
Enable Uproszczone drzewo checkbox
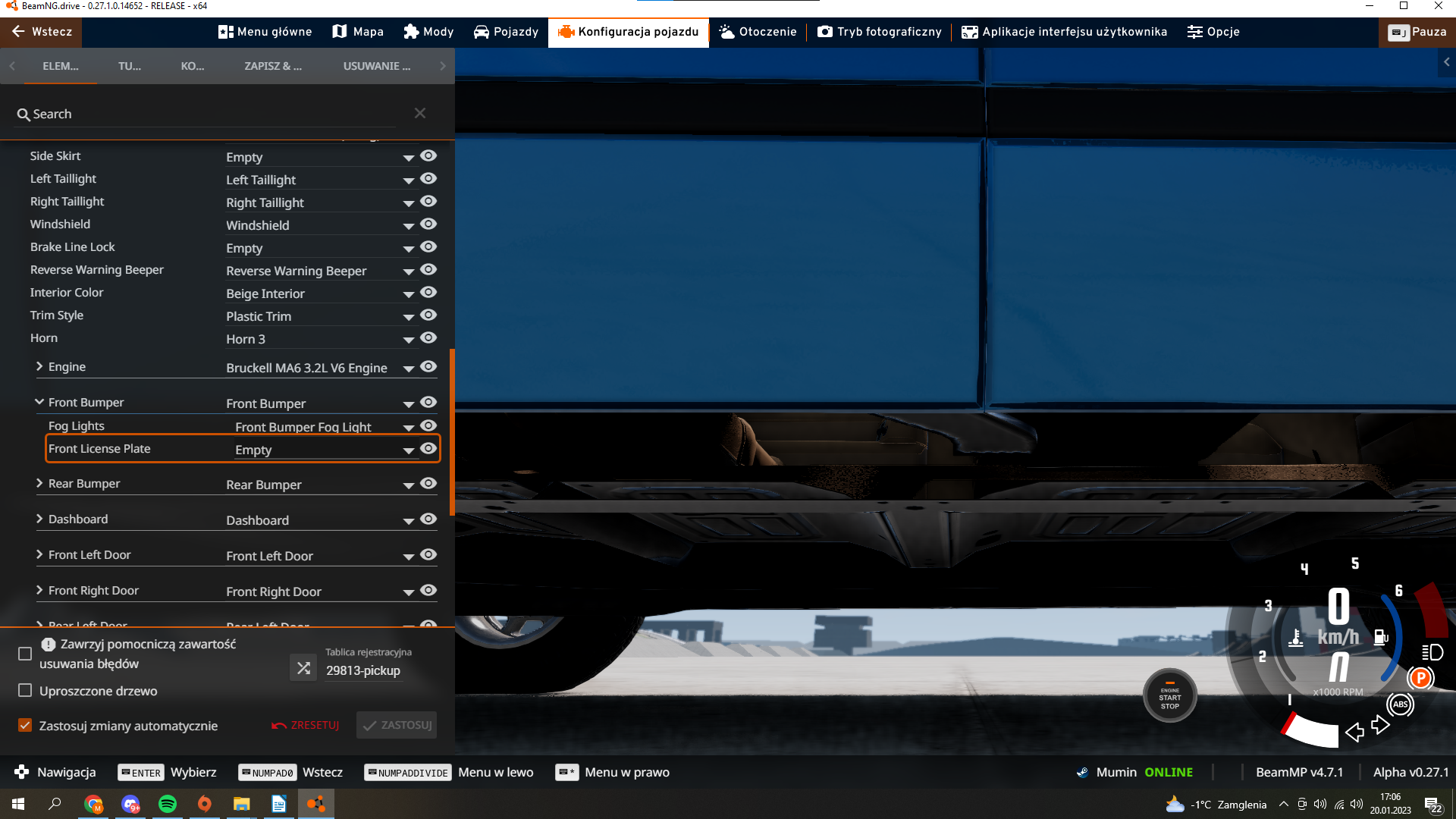point(25,691)
